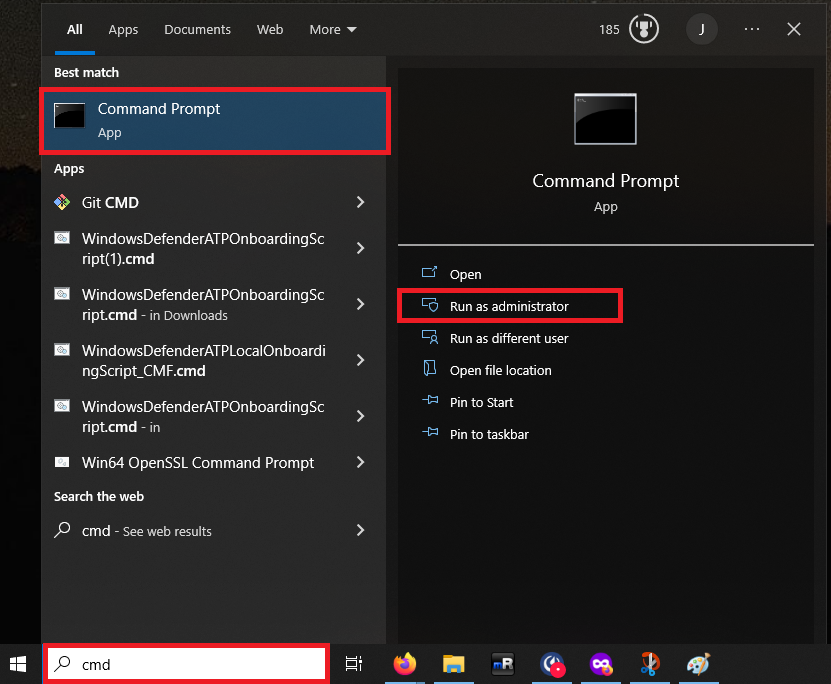Click the Pin to taskbar pin icon
The image size is (831, 684).
[x=430, y=432]
